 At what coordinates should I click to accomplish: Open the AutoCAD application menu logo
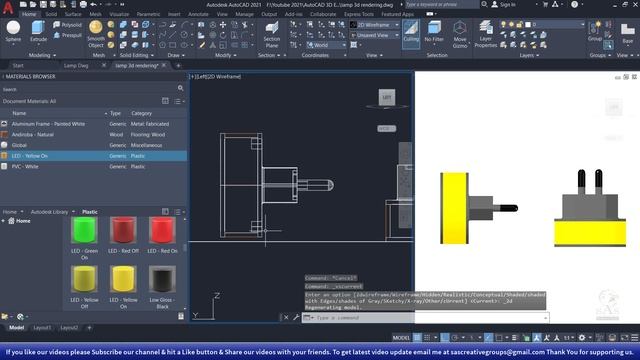[8, 7]
